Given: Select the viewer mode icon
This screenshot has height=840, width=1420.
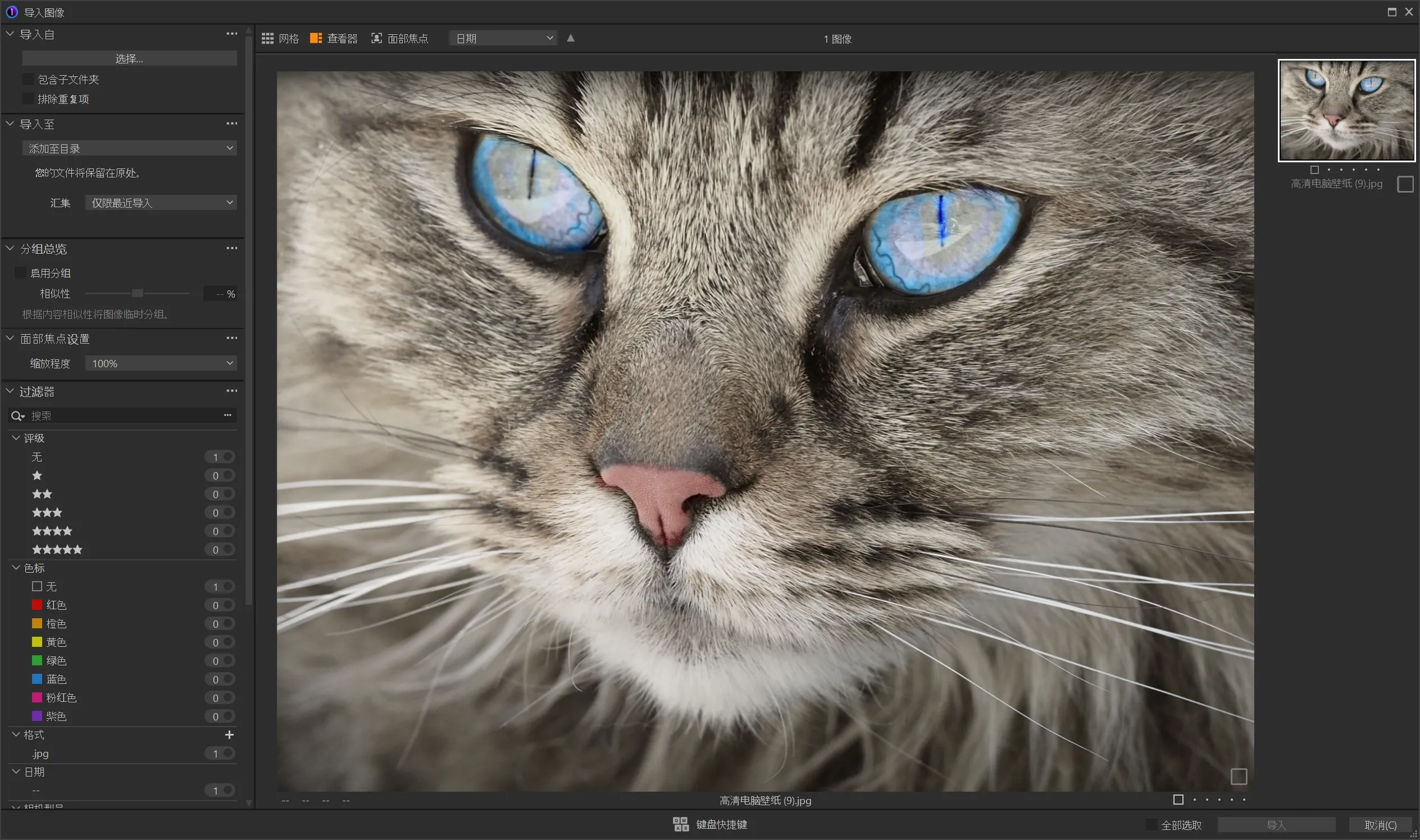Looking at the screenshot, I should point(316,39).
